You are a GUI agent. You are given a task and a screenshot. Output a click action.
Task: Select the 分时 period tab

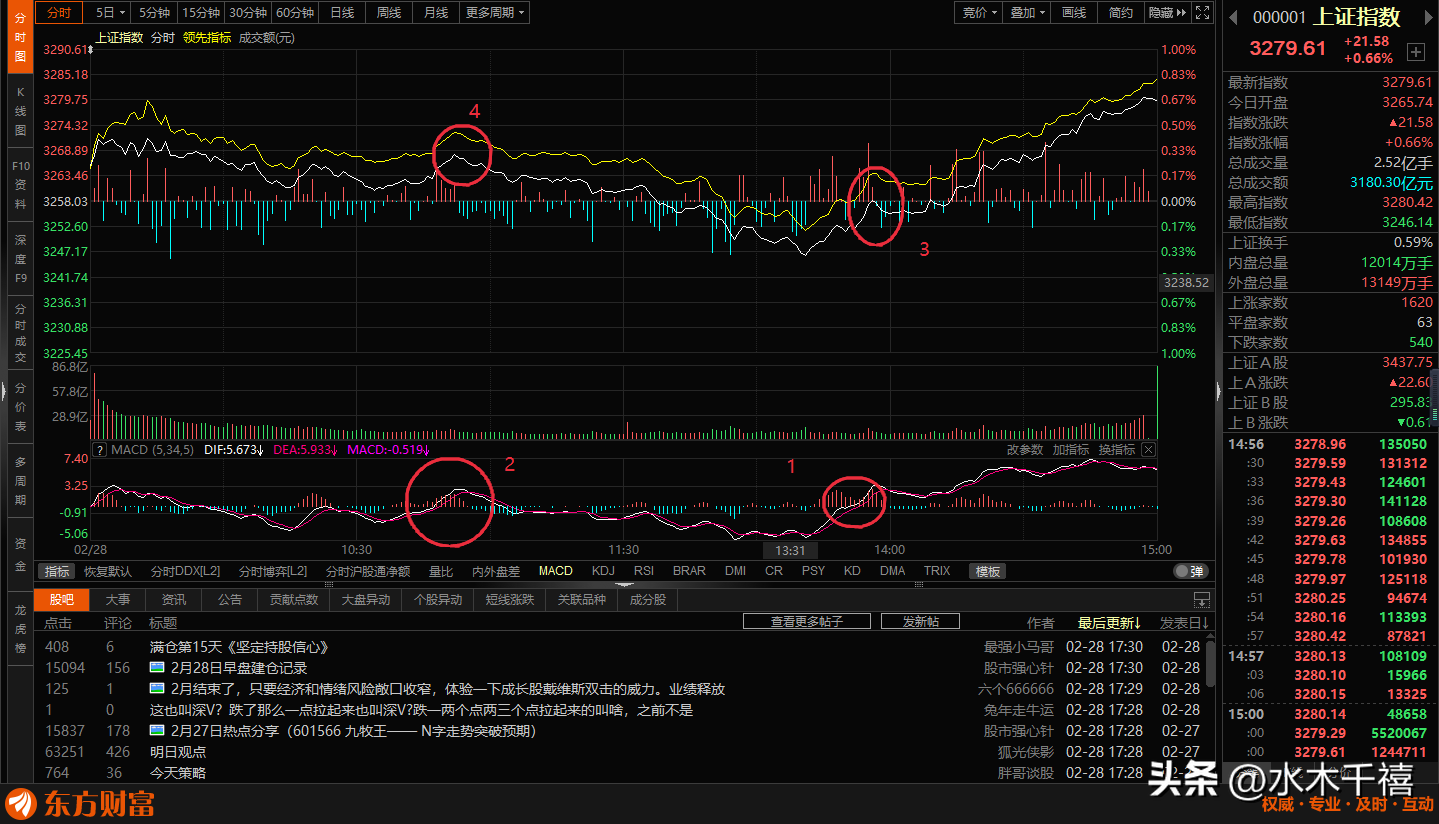pyautogui.click(x=60, y=13)
